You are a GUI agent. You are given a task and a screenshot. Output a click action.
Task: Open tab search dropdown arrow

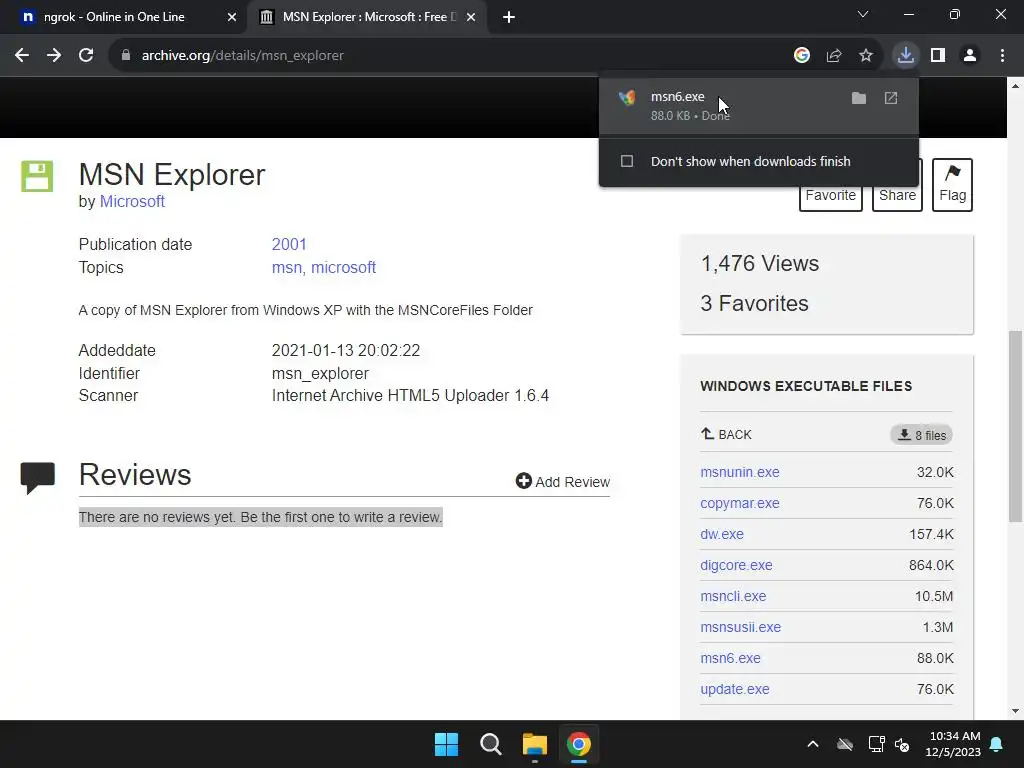click(863, 14)
